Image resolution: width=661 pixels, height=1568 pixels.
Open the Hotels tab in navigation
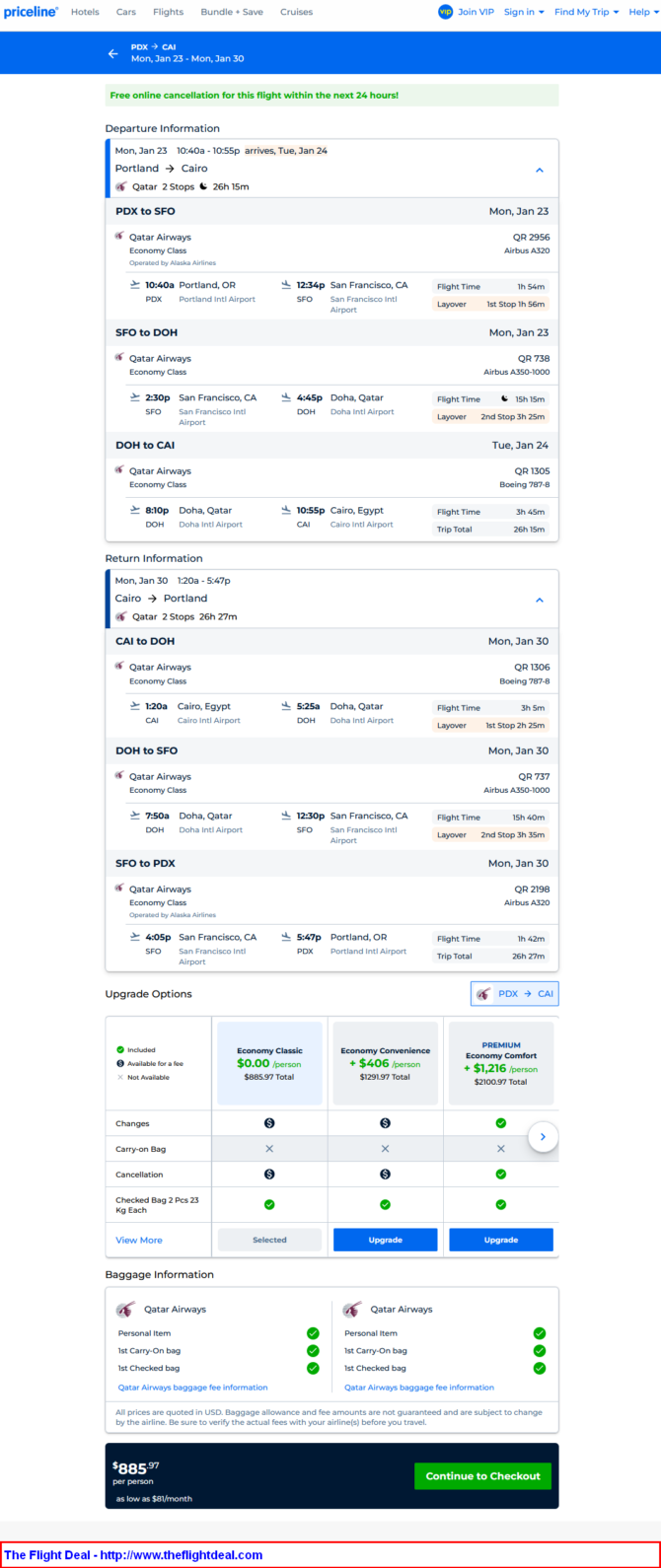pyautogui.click(x=85, y=12)
